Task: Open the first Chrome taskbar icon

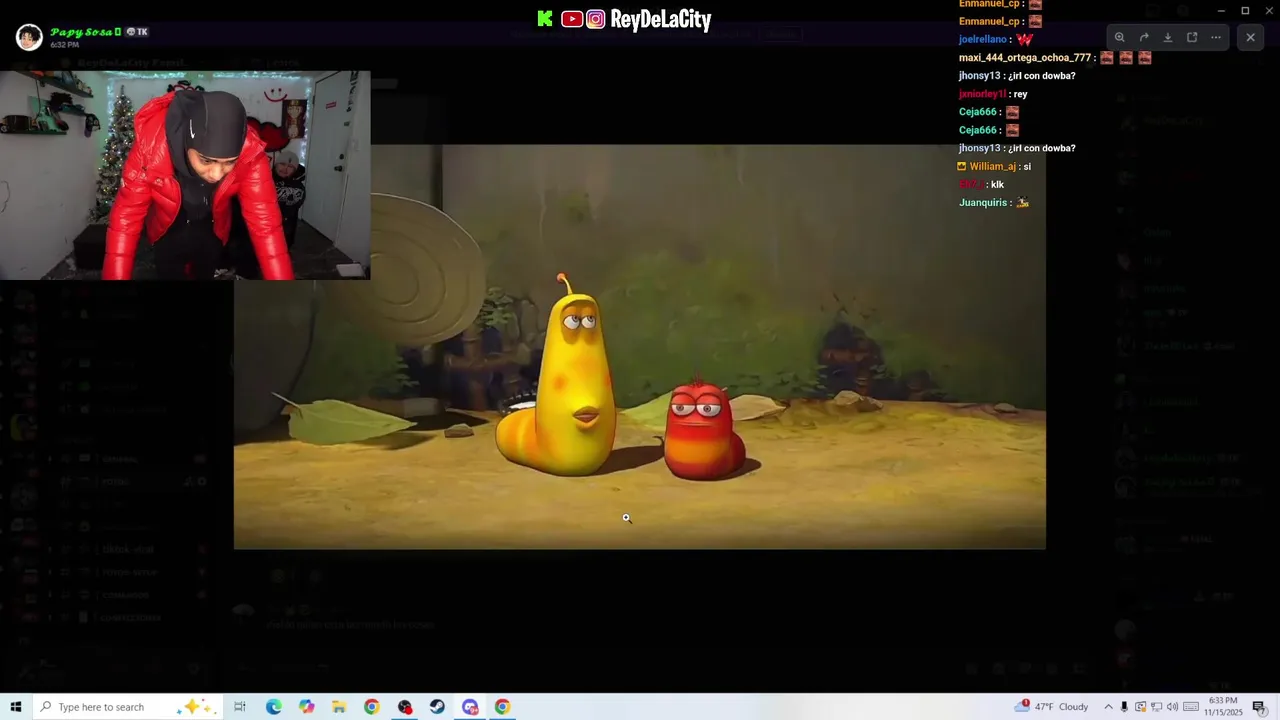Action: [x=372, y=707]
